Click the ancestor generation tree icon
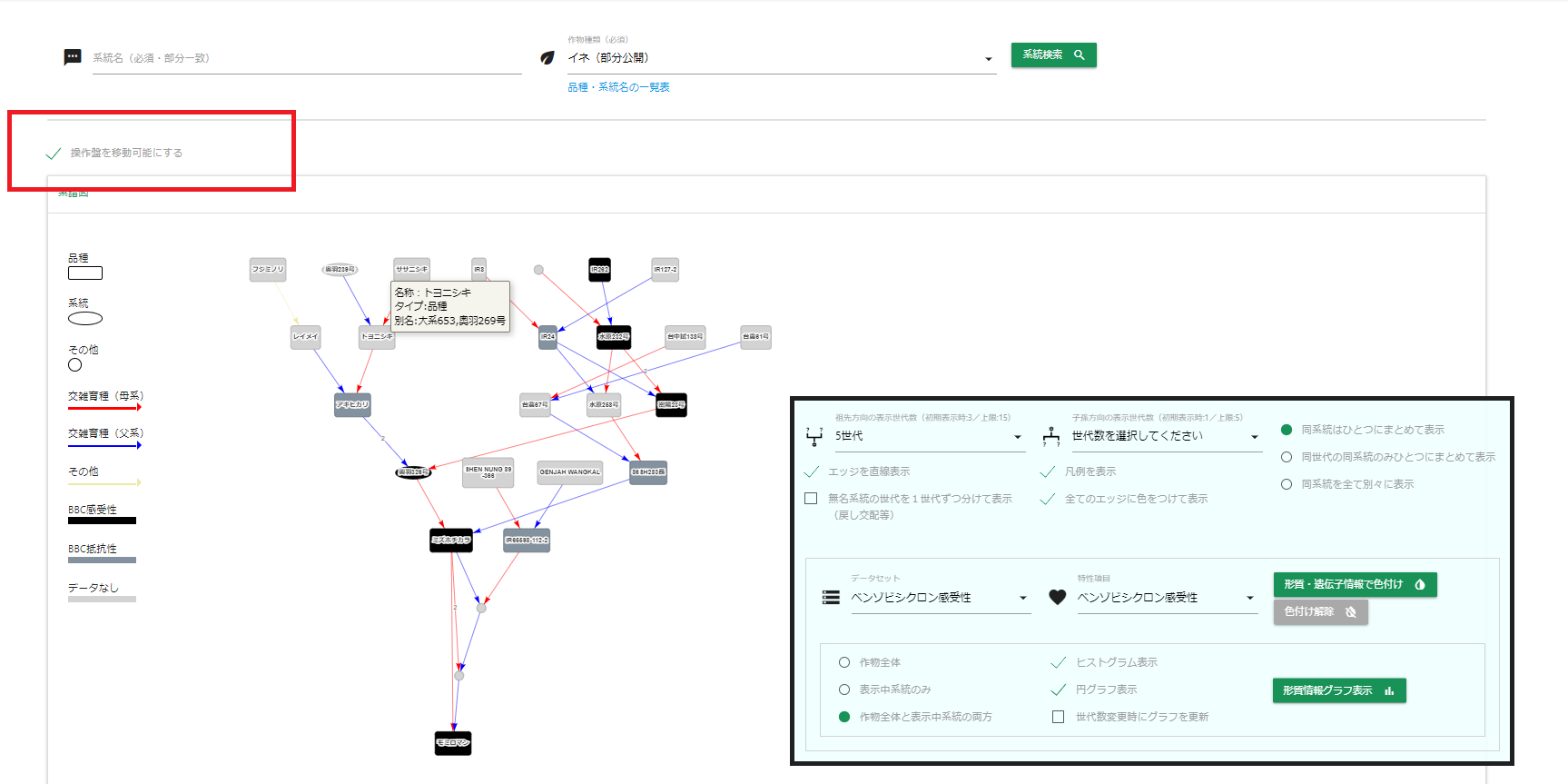This screenshot has height=784, width=1568. pyautogui.click(x=814, y=437)
